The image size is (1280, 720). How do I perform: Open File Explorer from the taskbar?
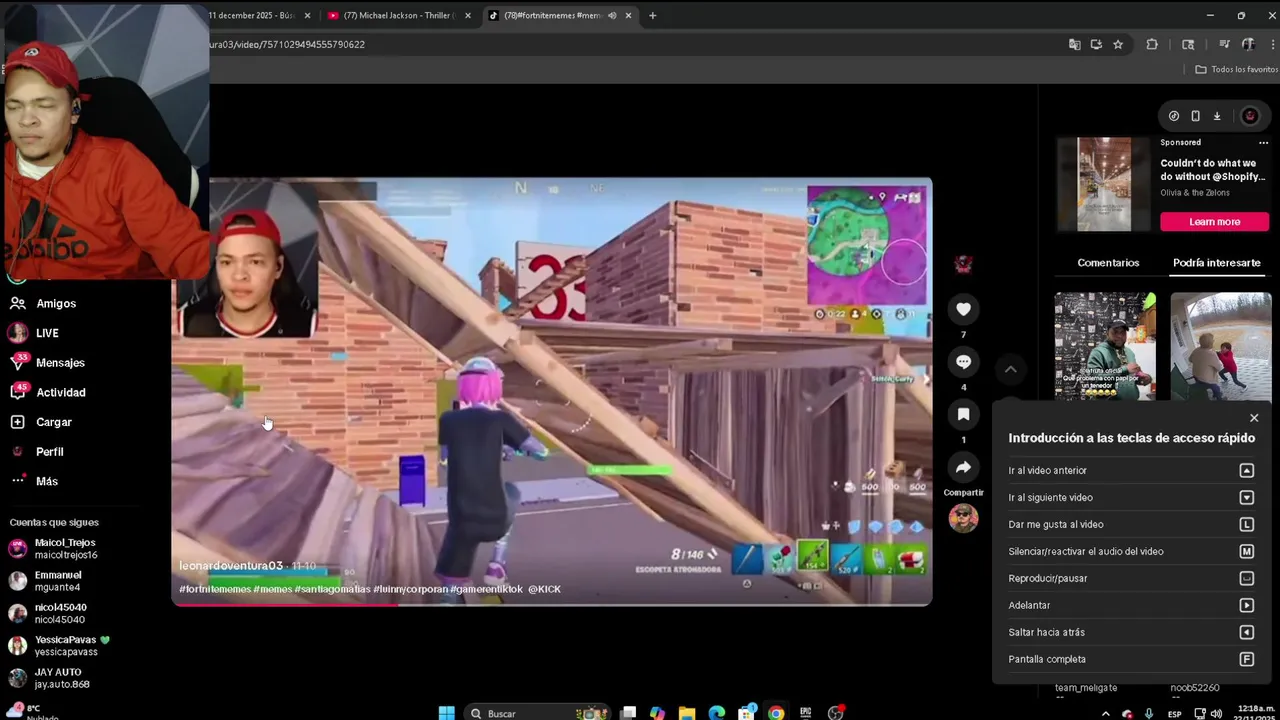(x=687, y=713)
